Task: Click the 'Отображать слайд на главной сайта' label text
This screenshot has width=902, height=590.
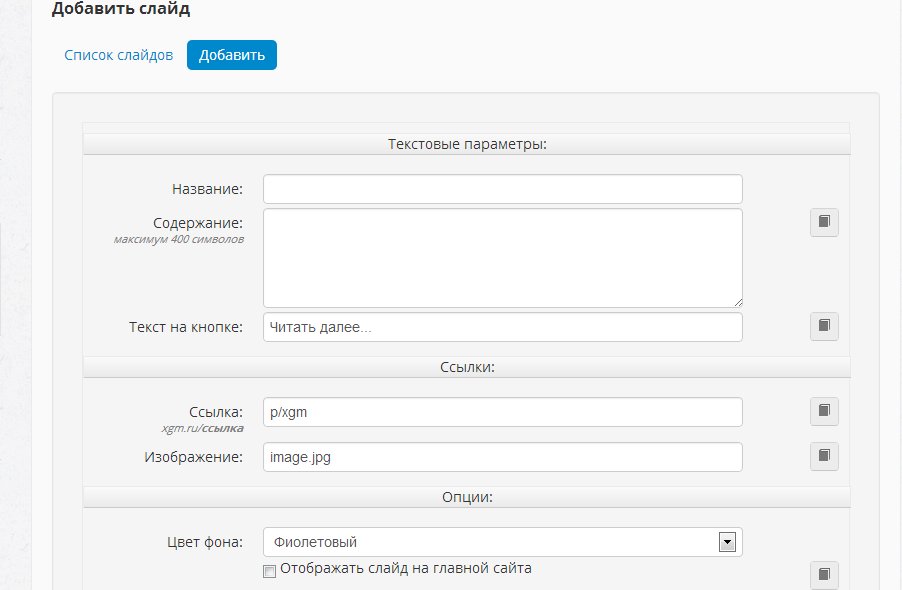Action: click(406, 569)
